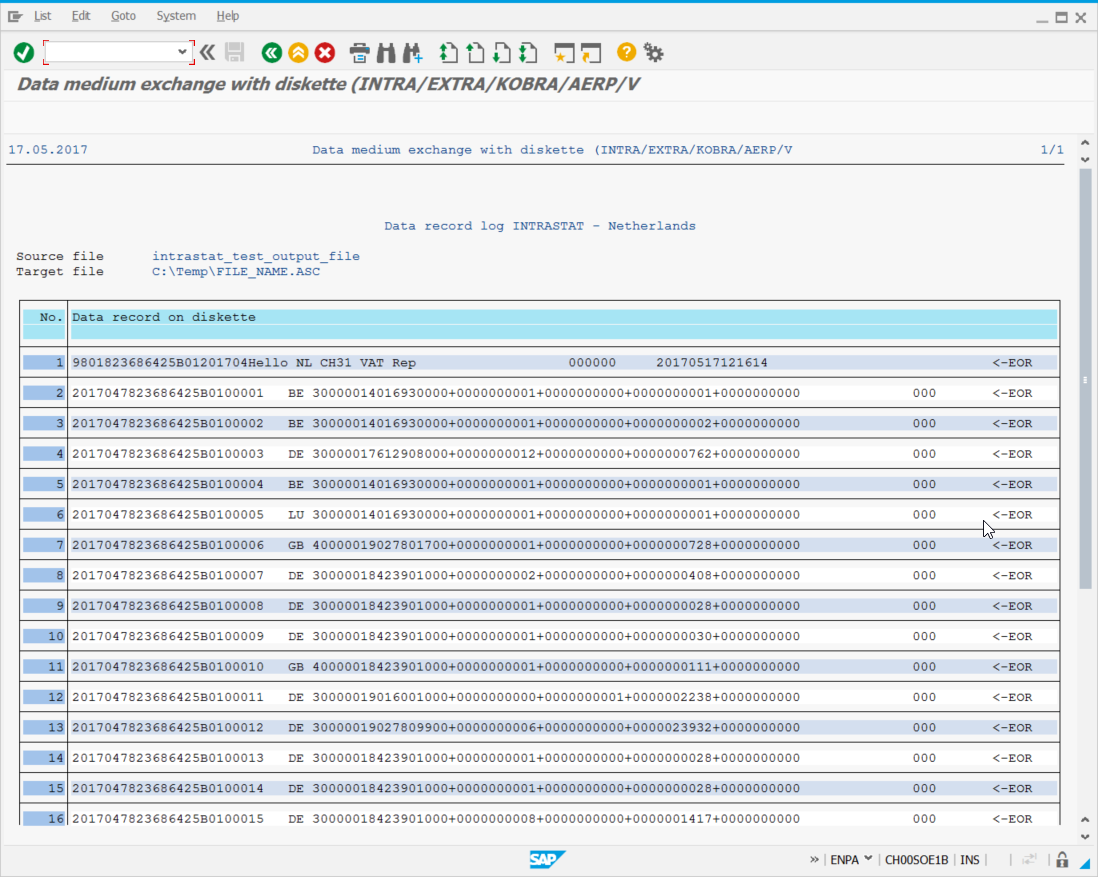Viewport: 1098px width, 877px height.
Task: Click the green Enter checkmark icon
Action: pyautogui.click(x=24, y=53)
